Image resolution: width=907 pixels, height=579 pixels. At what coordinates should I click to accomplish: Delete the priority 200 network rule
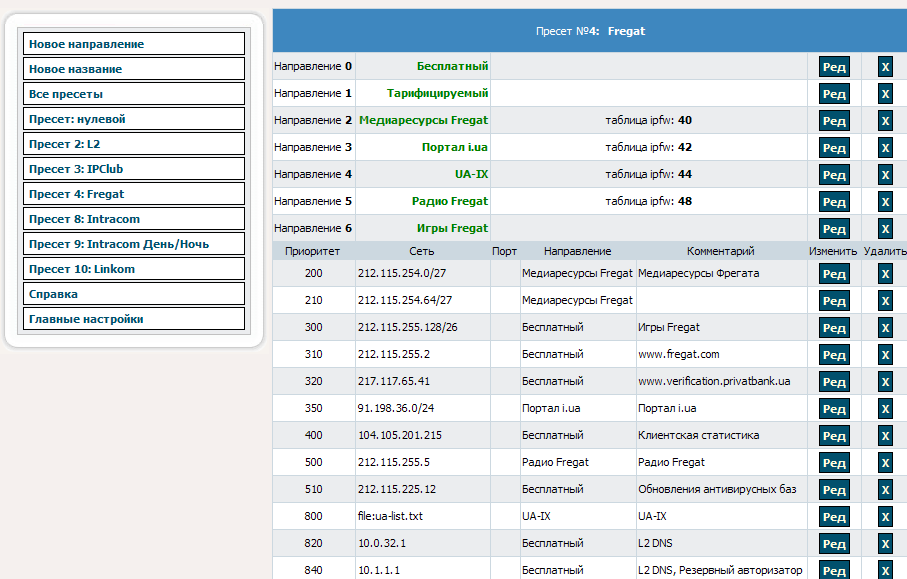[x=885, y=274]
